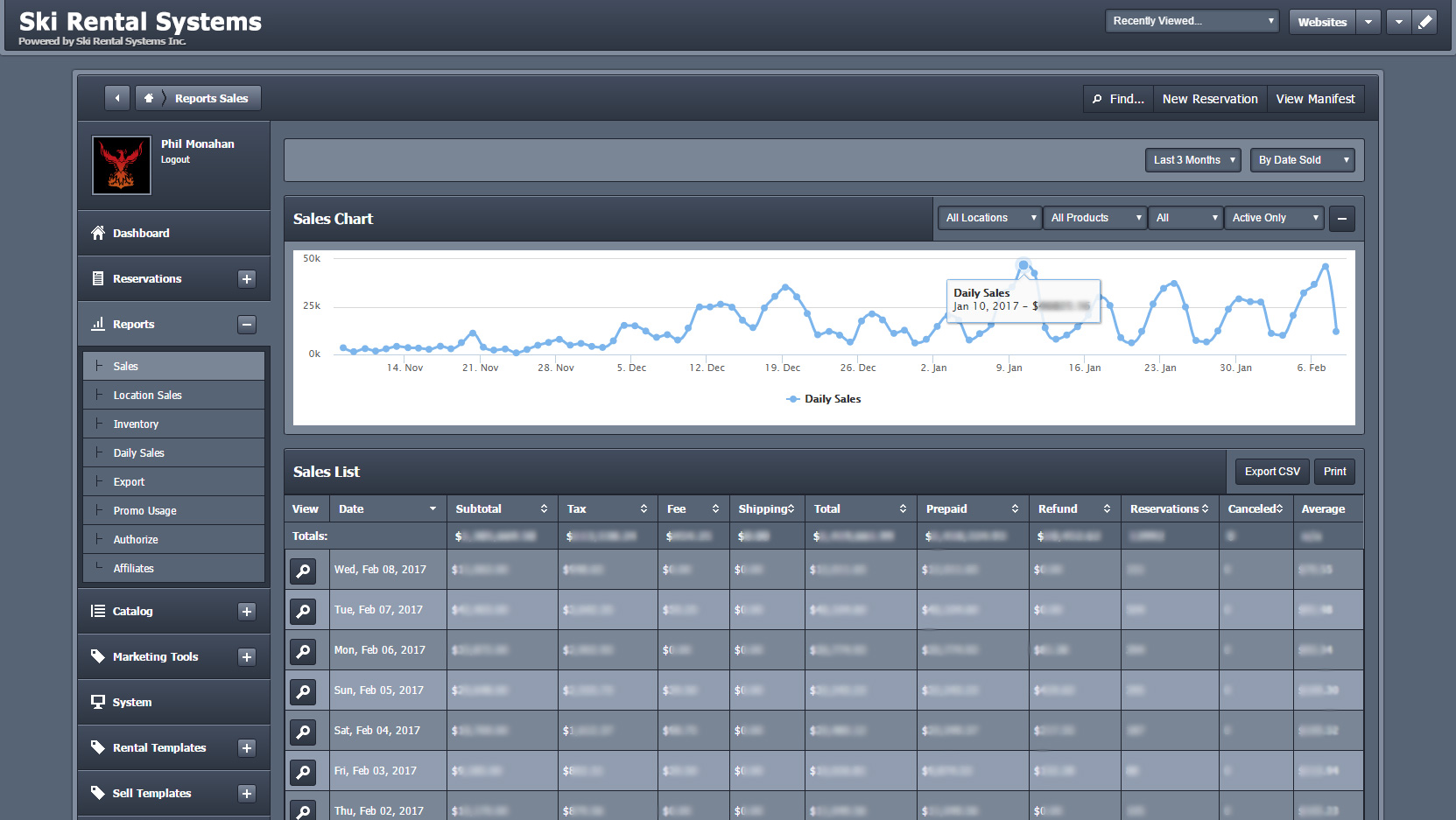Viewport: 1456px width, 820px height.
Task: Open the All Locations dropdown
Action: 988,217
